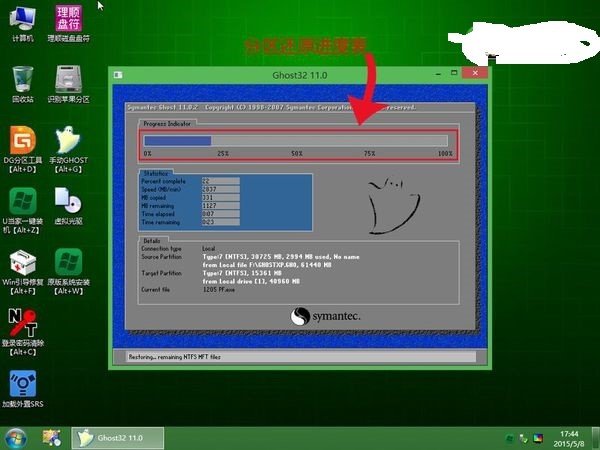Open the 理顺磁盘盘符 shortcut
Screen dimensions: 600x450
coord(68,19)
